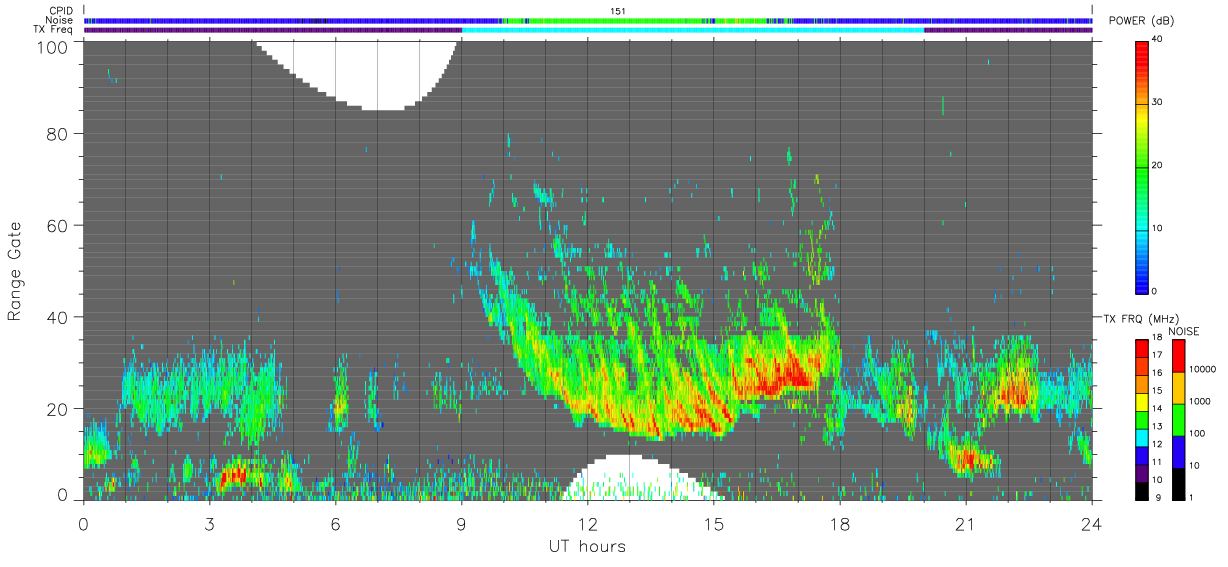The height and width of the screenshot is (567, 1228).
Task: Click the orange swatch in the noise legend
Action: [1178, 387]
